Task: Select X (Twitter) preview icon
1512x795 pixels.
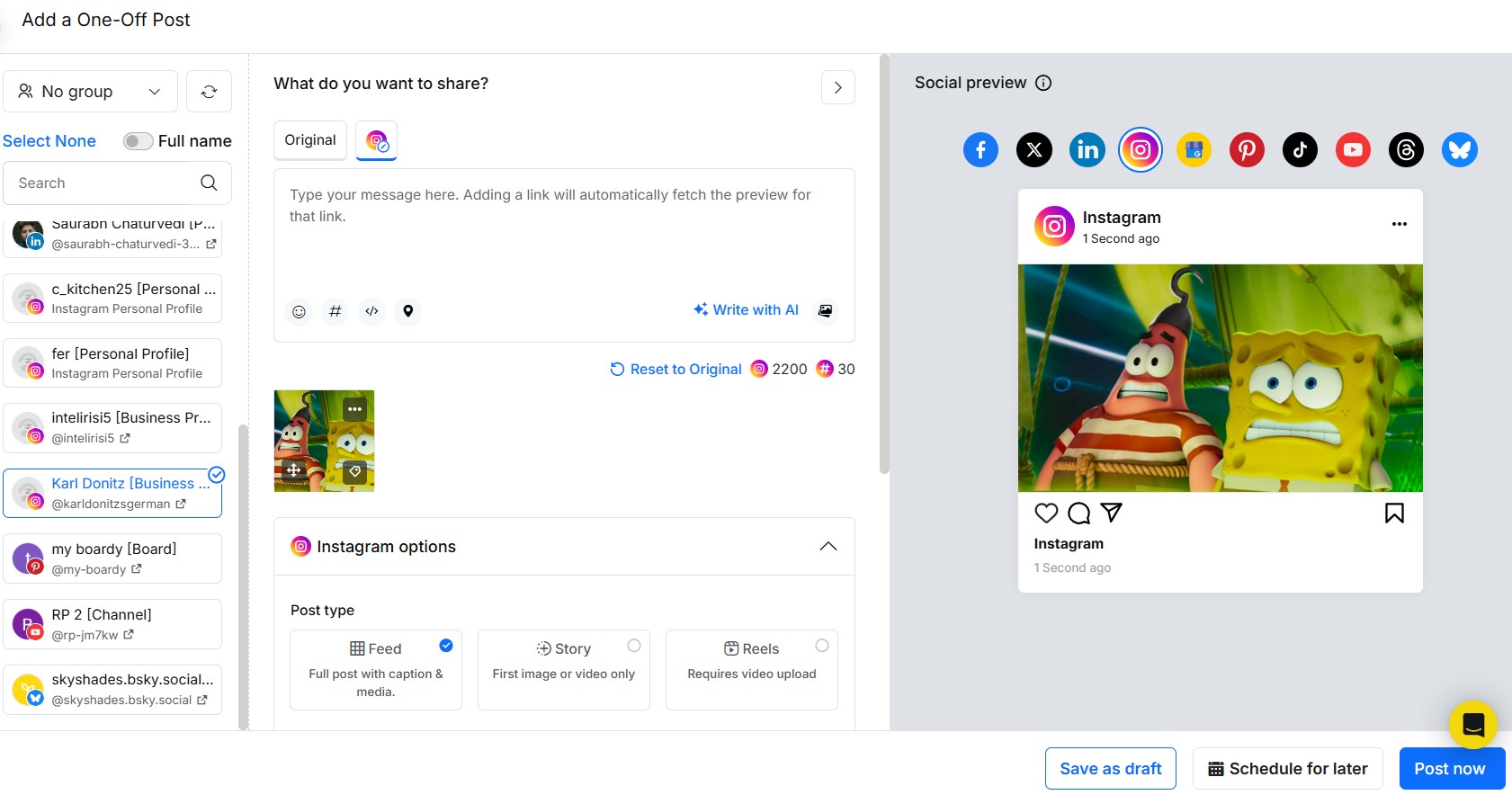Action: tap(1034, 149)
